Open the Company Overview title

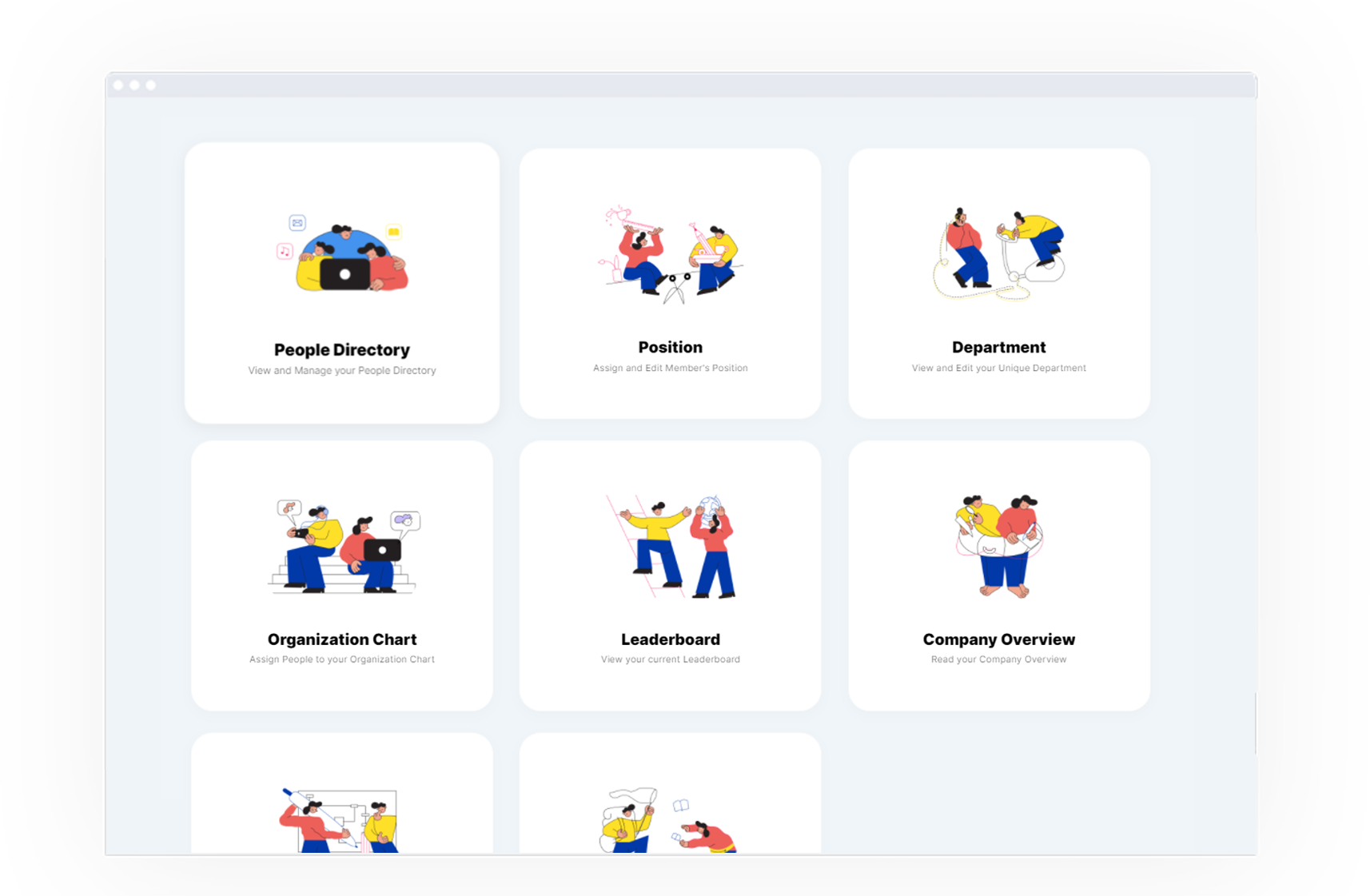999,639
